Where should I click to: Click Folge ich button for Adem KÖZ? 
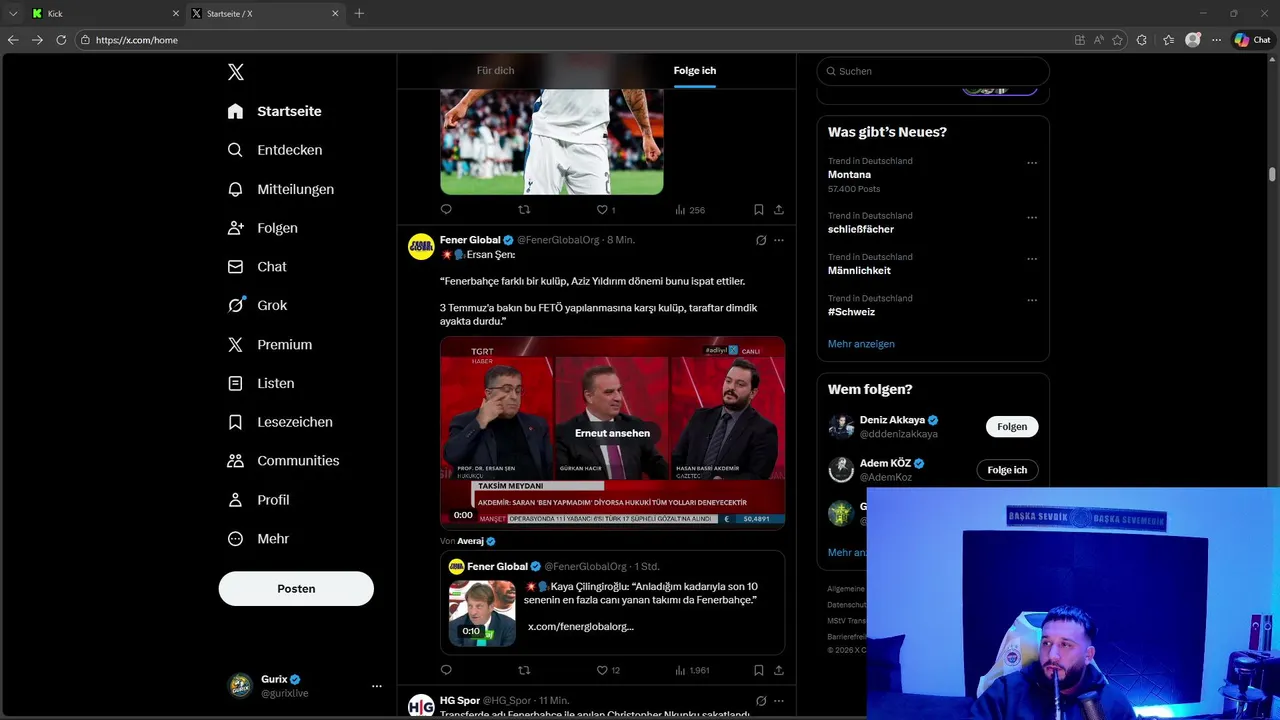[x=1007, y=470]
